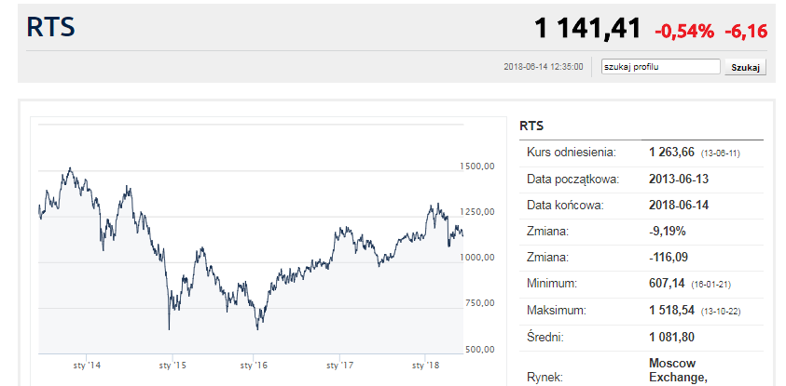Click the sty '14 axis label
Viewport: 786px width, 386px height.
tap(87, 366)
